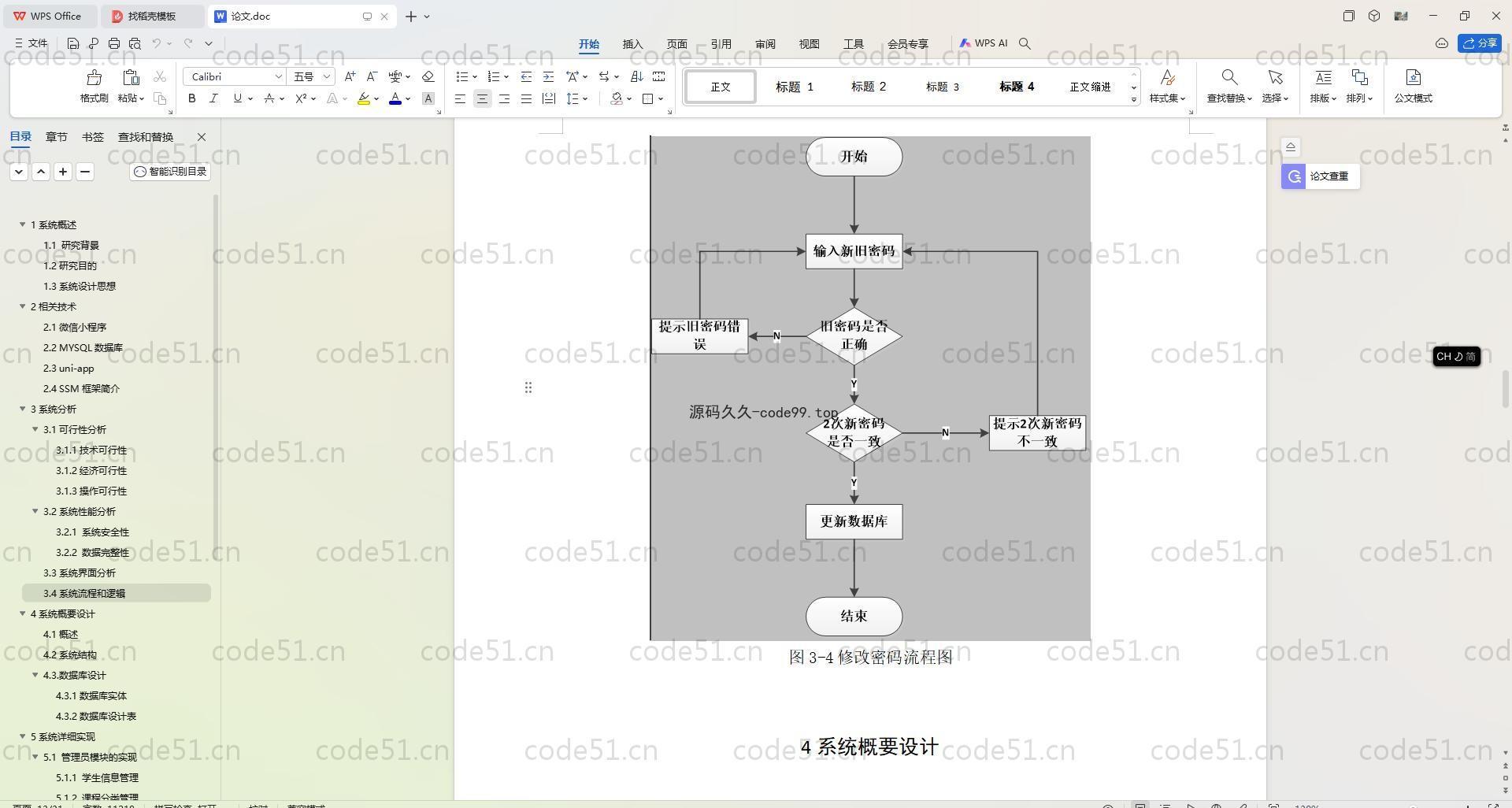Screen dimensions: 1512x808
Task: Open the 文件 menu
Action: click(x=31, y=43)
